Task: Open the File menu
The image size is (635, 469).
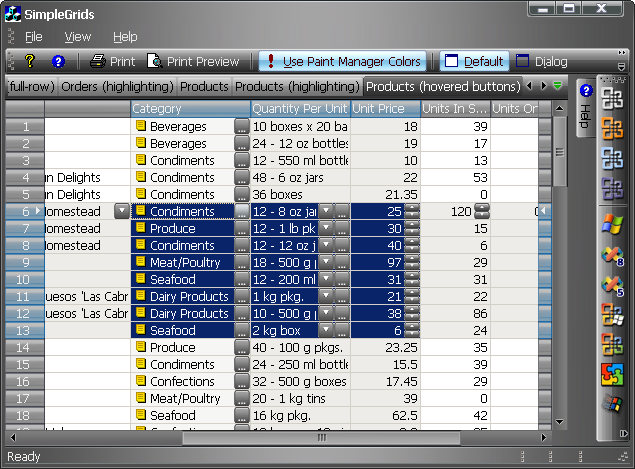Action: [34, 37]
